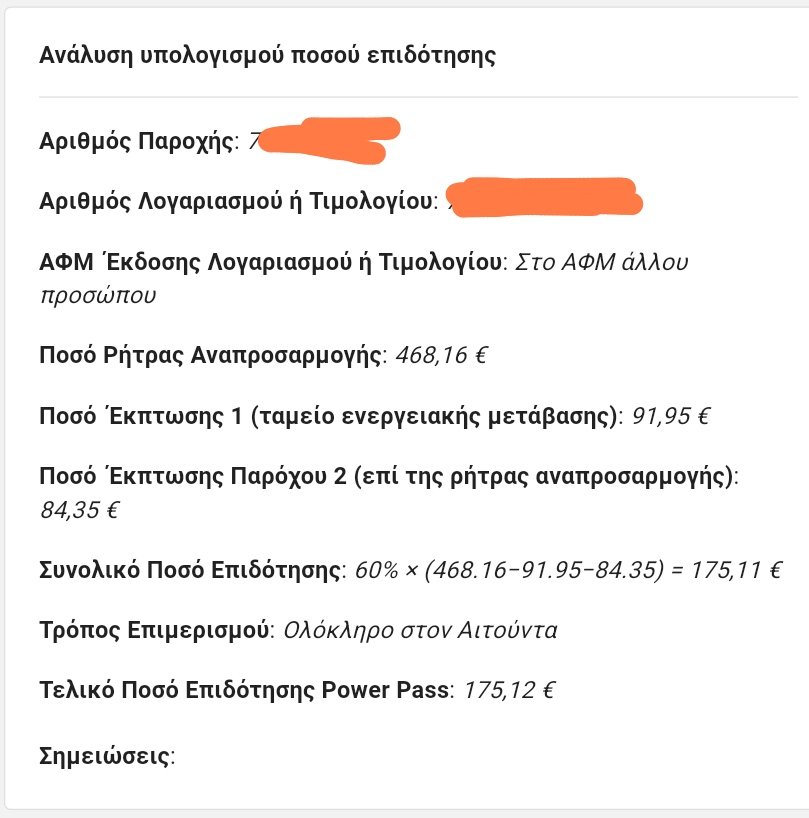Click the orange redaction over supply number
Image resolution: width=809 pixels, height=818 pixels.
coord(329,140)
